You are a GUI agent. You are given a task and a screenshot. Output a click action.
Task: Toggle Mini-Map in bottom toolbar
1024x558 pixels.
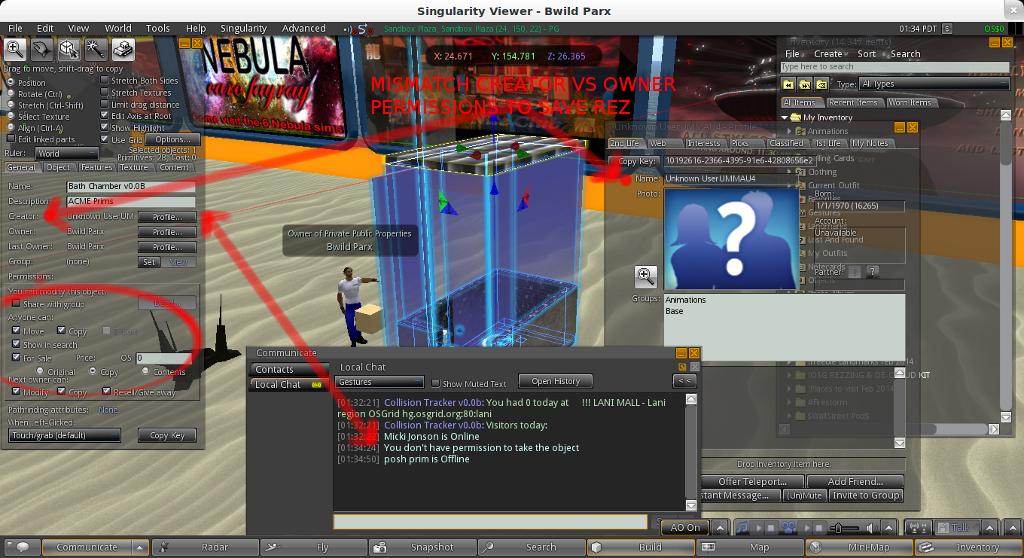[859, 548]
